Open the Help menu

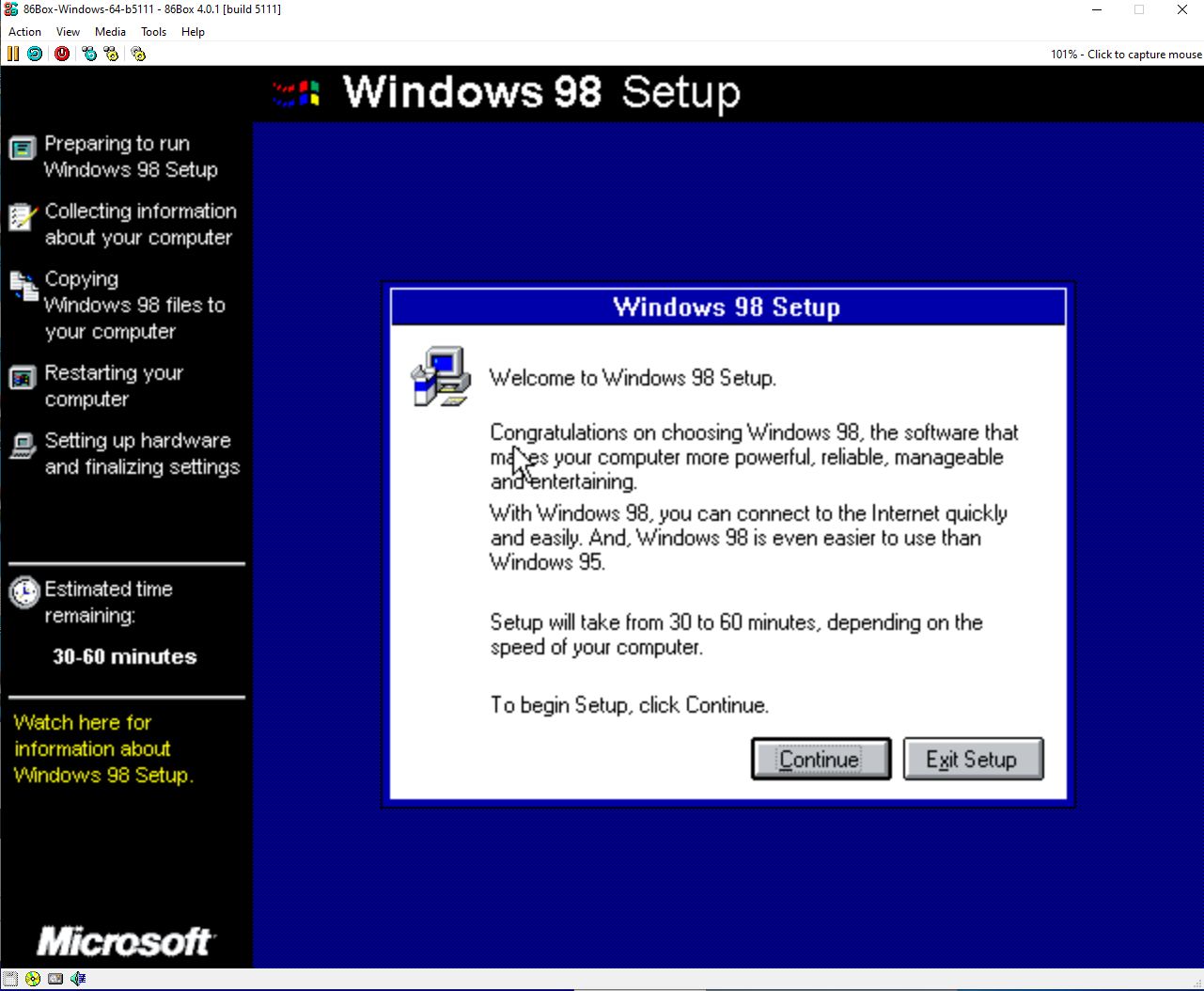pos(193,31)
